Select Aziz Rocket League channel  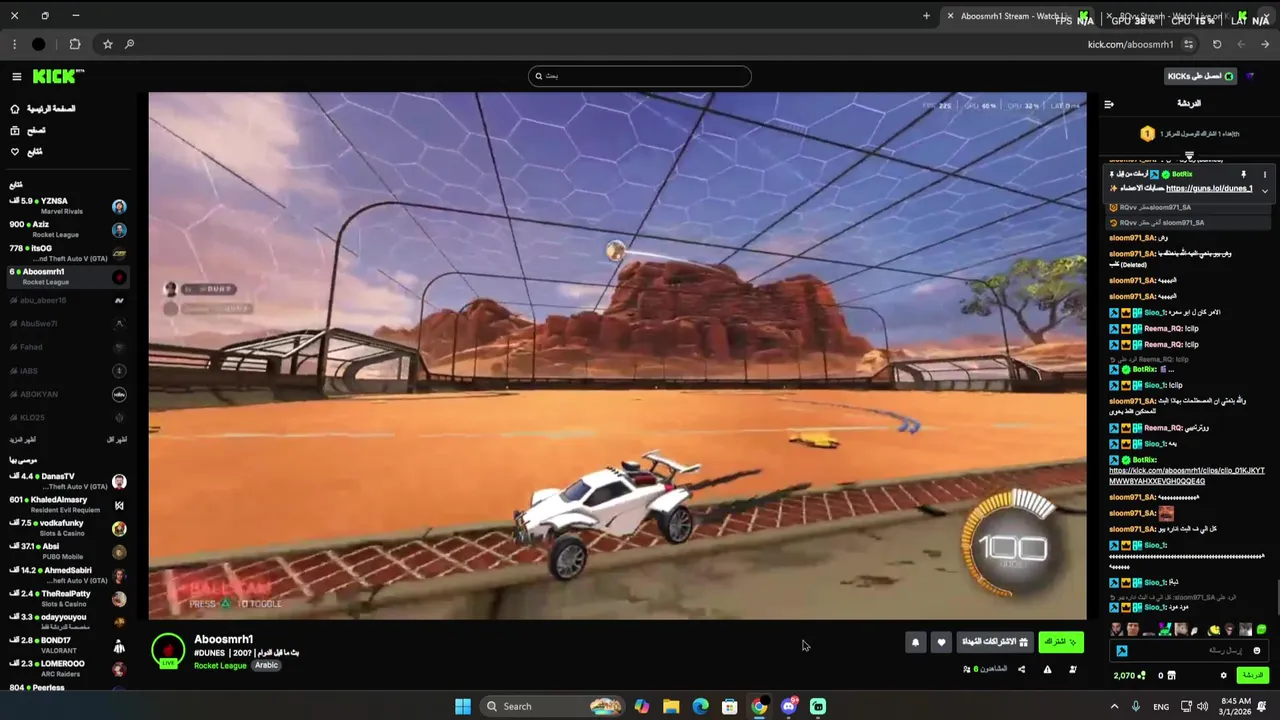pyautogui.click(x=68, y=230)
